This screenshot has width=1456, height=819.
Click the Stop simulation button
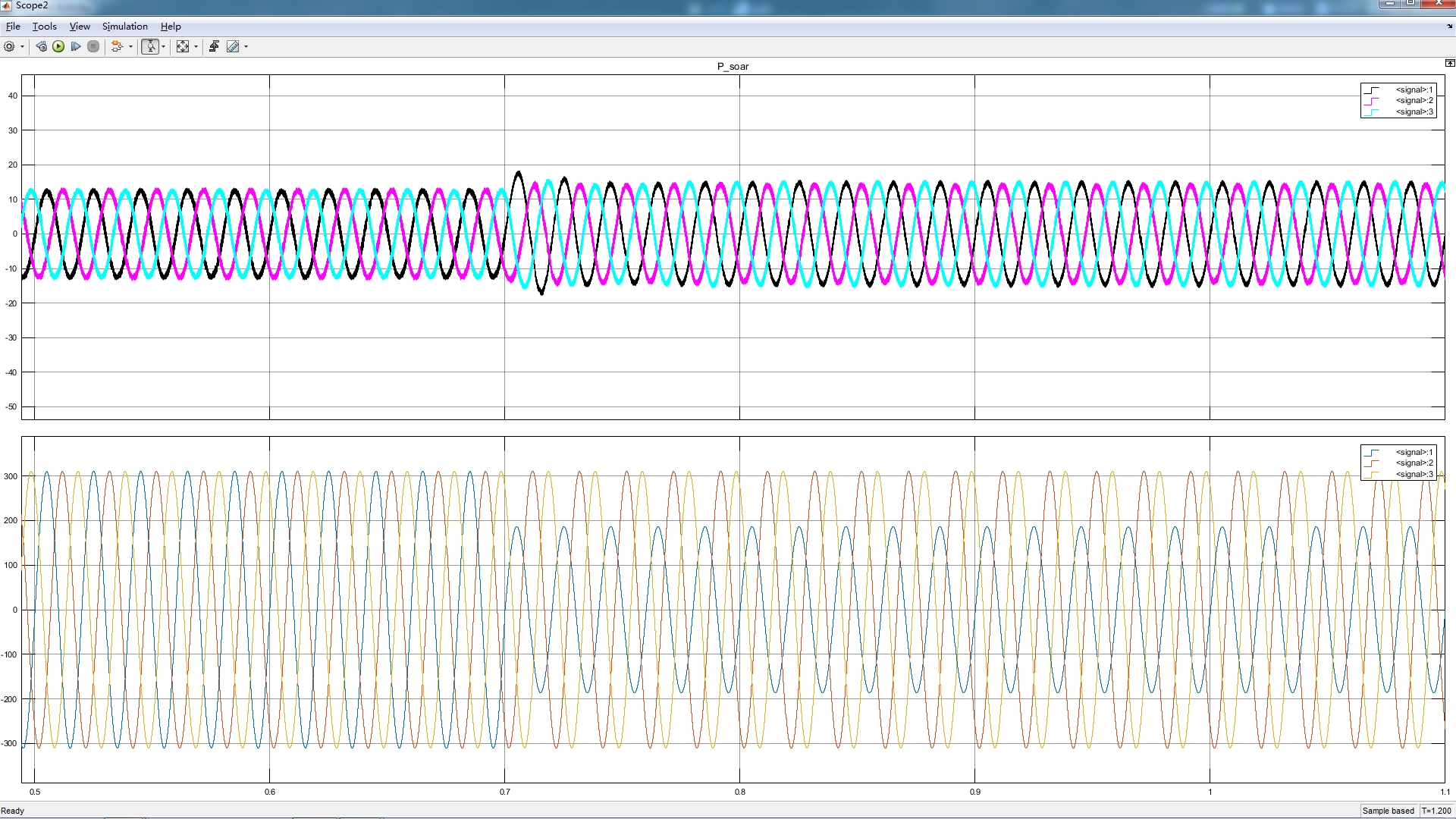93,47
